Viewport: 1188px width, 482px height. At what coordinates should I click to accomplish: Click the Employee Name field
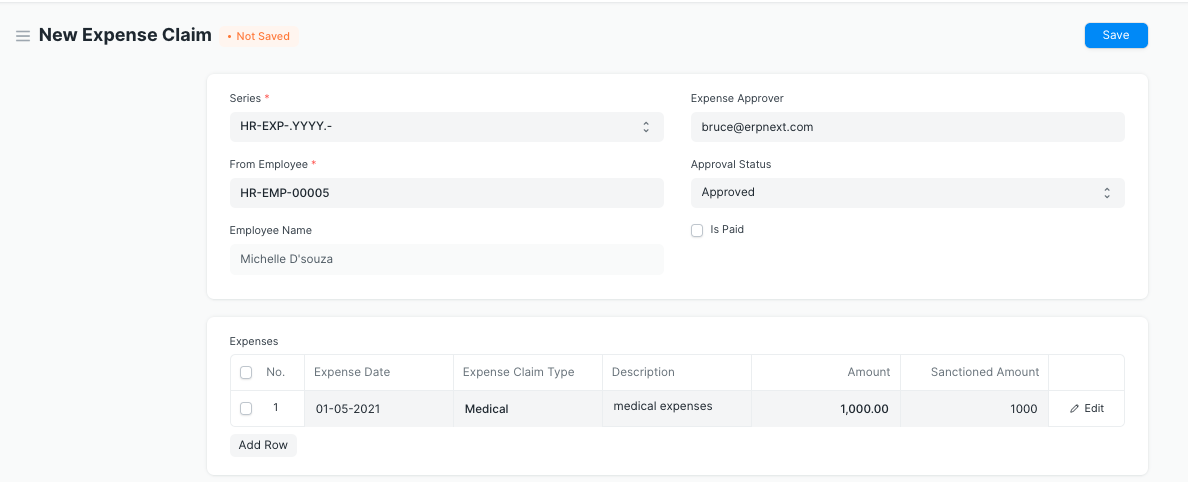pos(446,259)
